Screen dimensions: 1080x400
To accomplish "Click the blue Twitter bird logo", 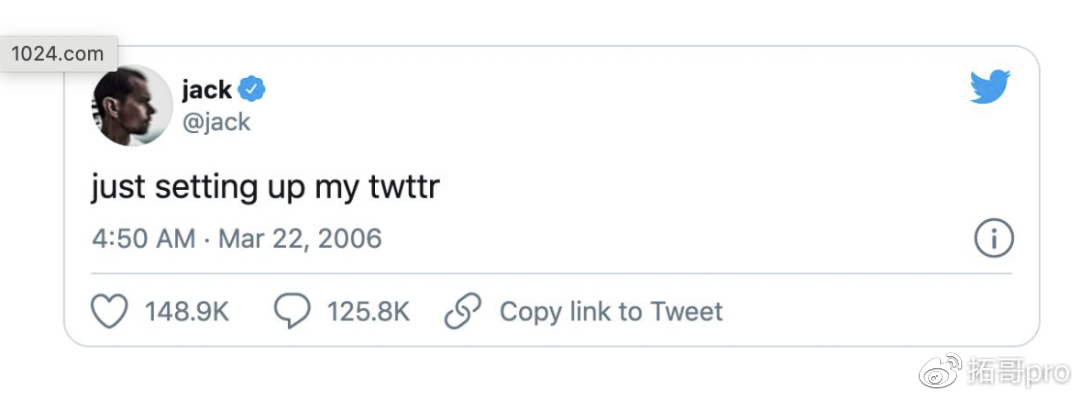I will click(990, 87).
